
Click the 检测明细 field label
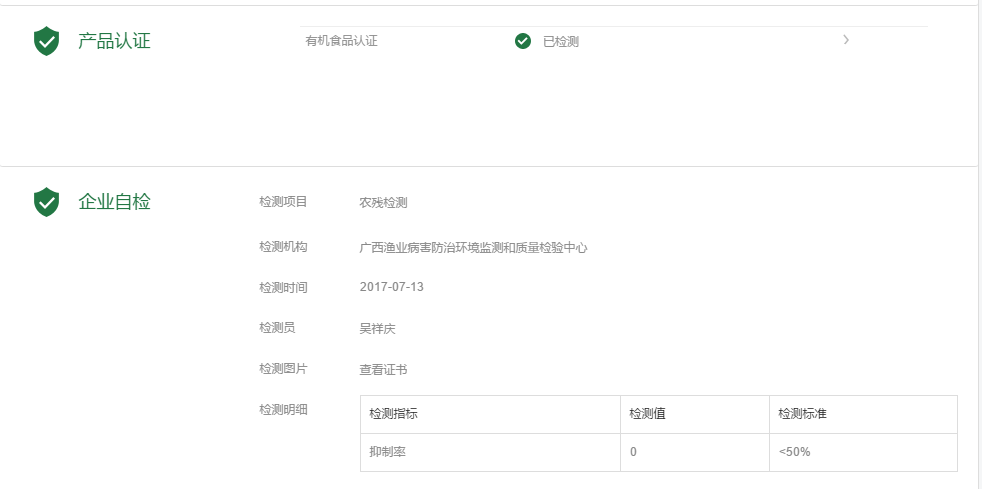coord(283,409)
